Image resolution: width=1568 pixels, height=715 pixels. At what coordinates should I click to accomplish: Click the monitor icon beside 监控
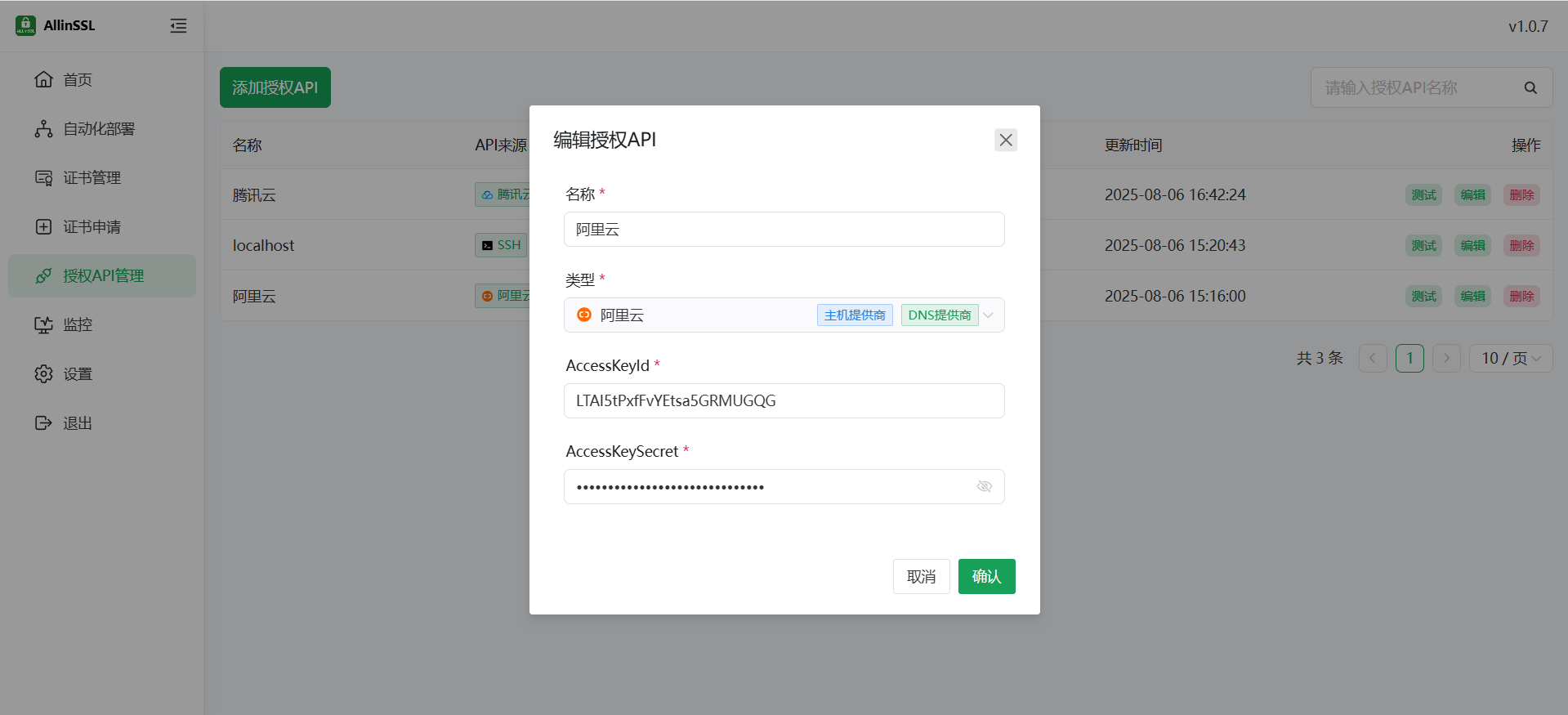(x=43, y=324)
